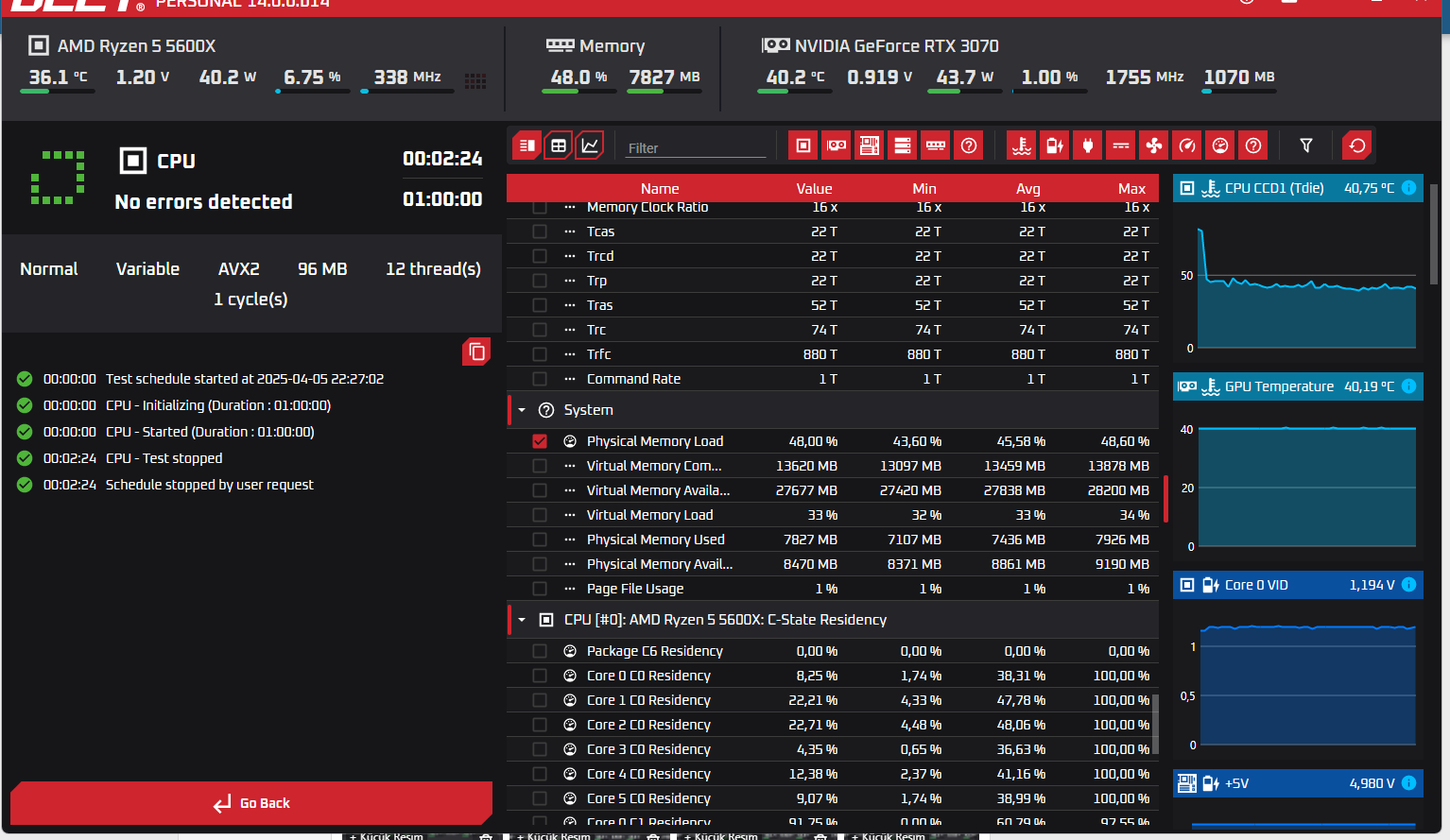This screenshot has height=840, width=1450.
Task: Check the Package C6 Residency checkbox
Action: 540,651
